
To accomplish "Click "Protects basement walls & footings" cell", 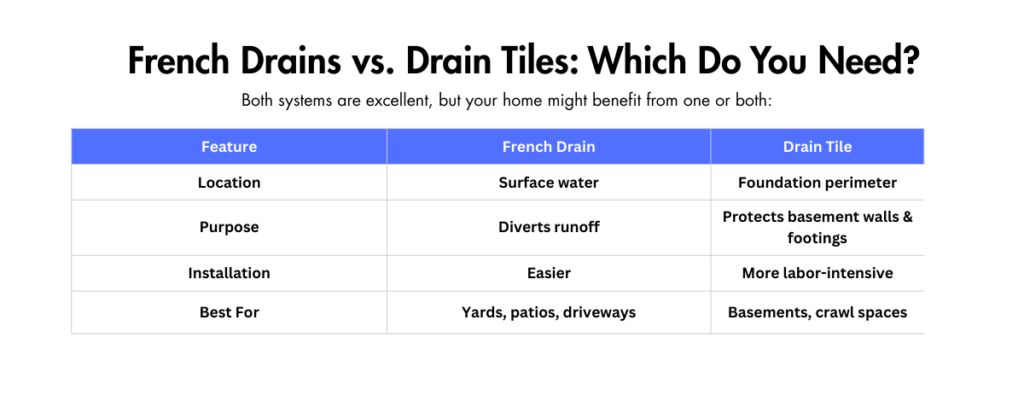I will click(x=817, y=227).
